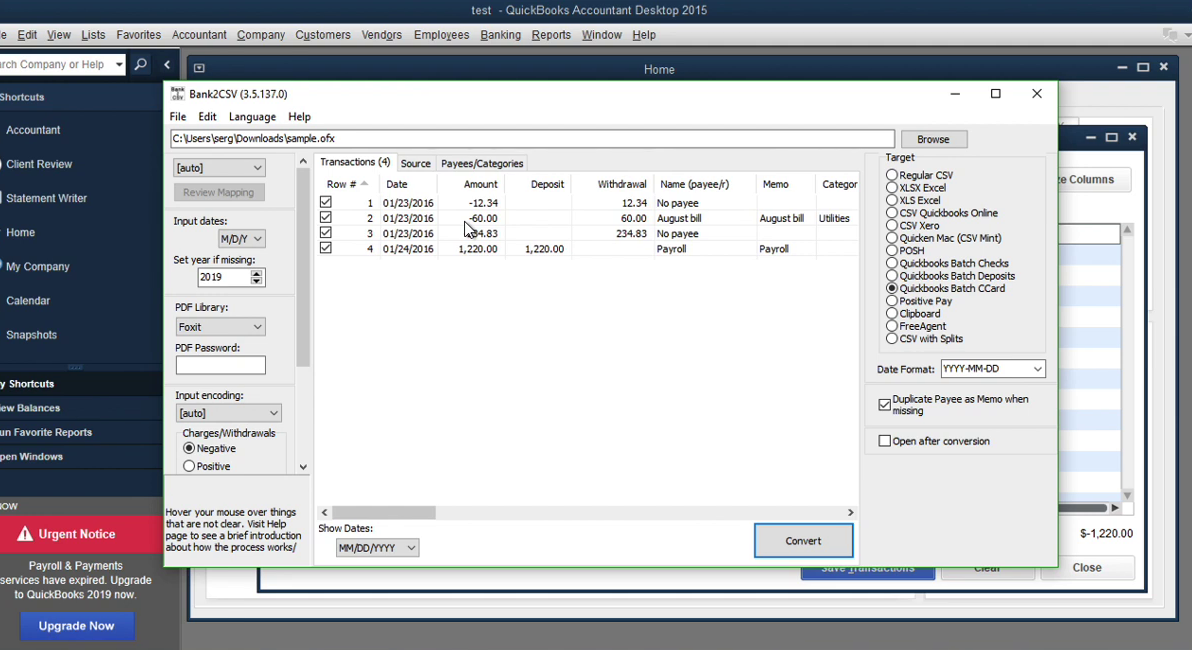Click the QuickBooks search magnifier icon

[x=140, y=65]
